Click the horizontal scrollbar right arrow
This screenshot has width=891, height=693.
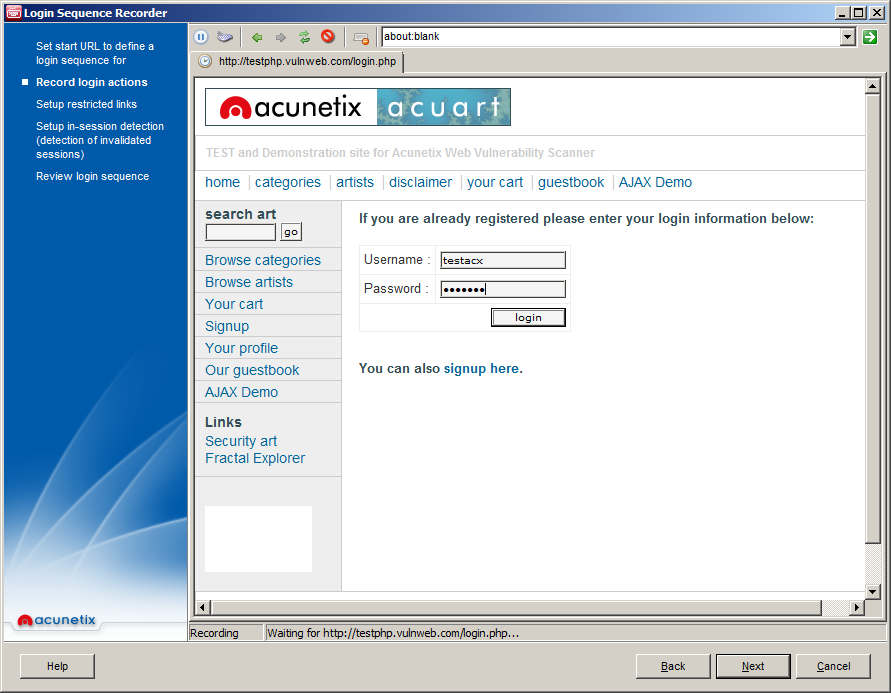tap(857, 607)
